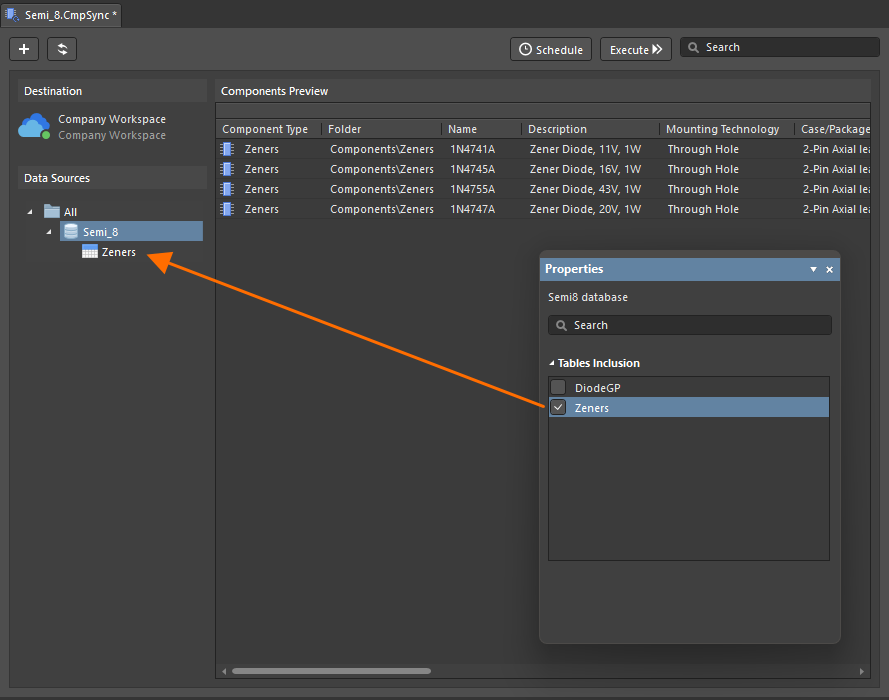
Task: Click the component icon for 1N4747A row
Action: (x=227, y=209)
